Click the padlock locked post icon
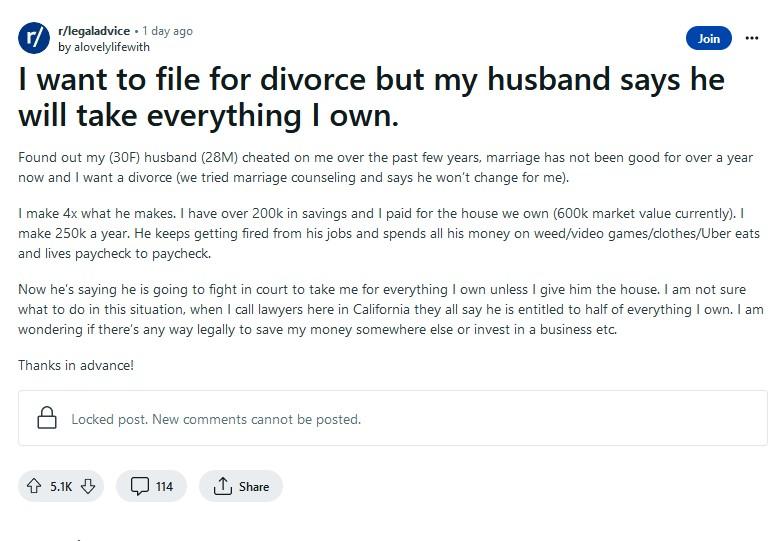 [47, 418]
